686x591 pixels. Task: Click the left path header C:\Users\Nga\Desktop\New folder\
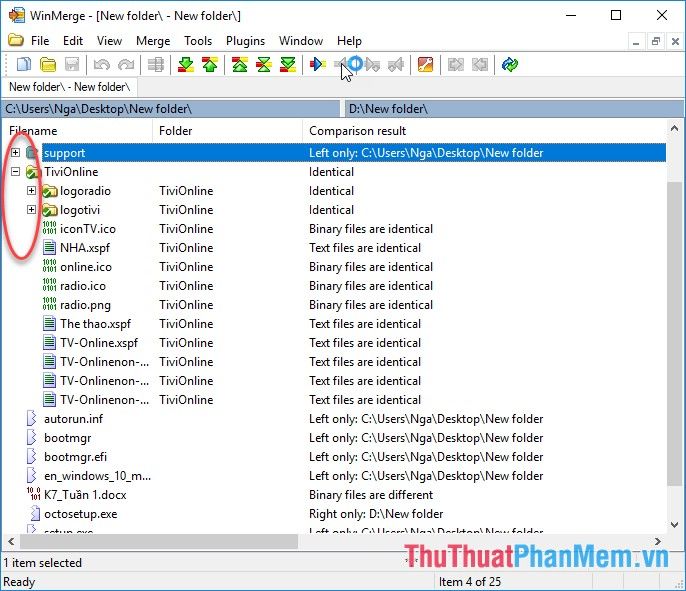[x=171, y=108]
